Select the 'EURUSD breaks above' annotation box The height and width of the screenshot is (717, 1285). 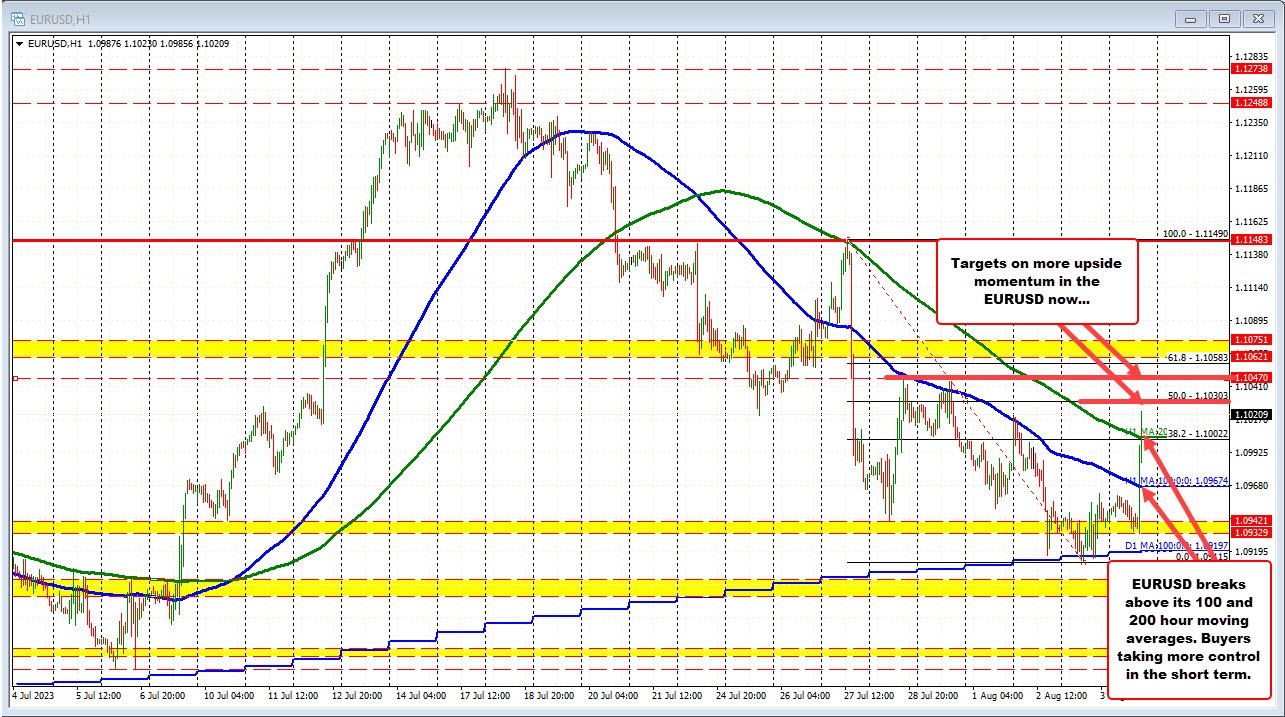point(1192,629)
